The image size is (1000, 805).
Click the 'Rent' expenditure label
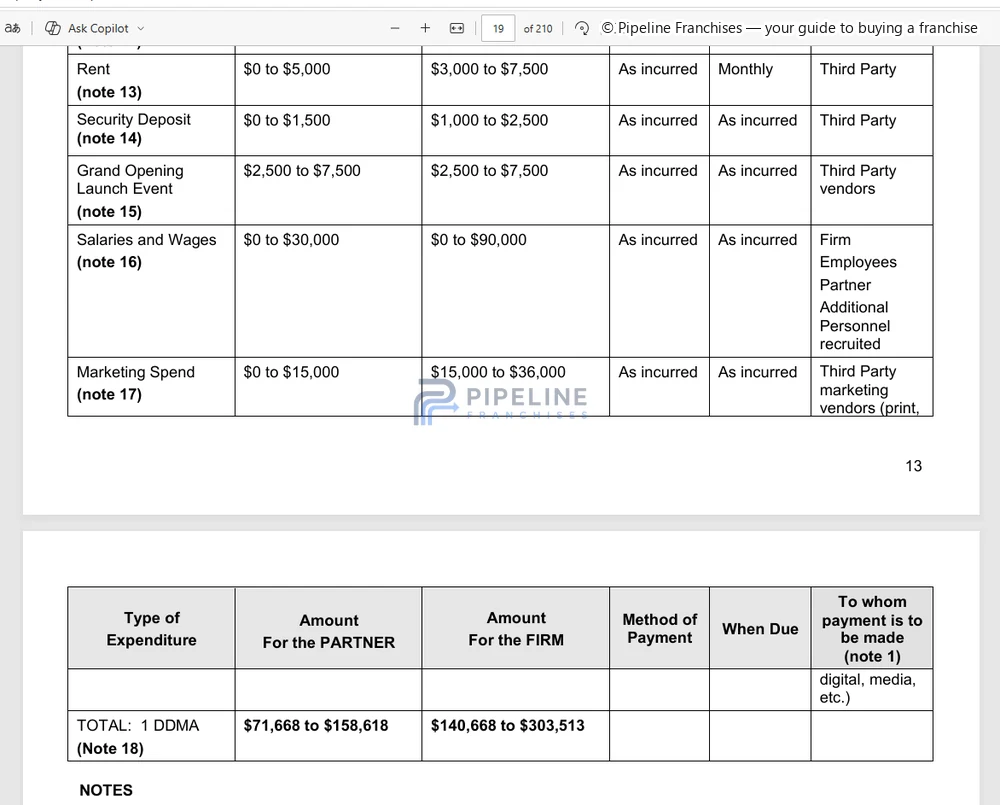point(93,69)
